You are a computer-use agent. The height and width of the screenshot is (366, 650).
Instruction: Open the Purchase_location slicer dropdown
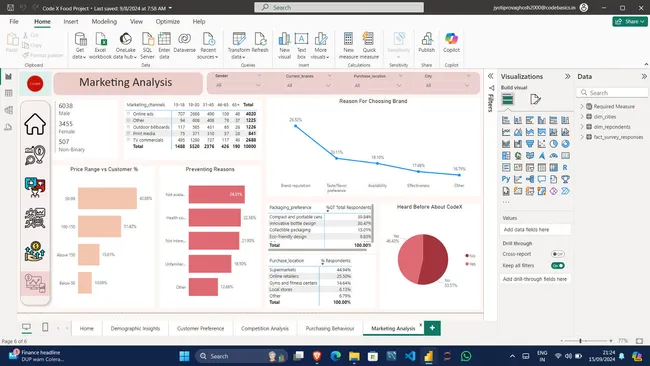click(x=399, y=85)
